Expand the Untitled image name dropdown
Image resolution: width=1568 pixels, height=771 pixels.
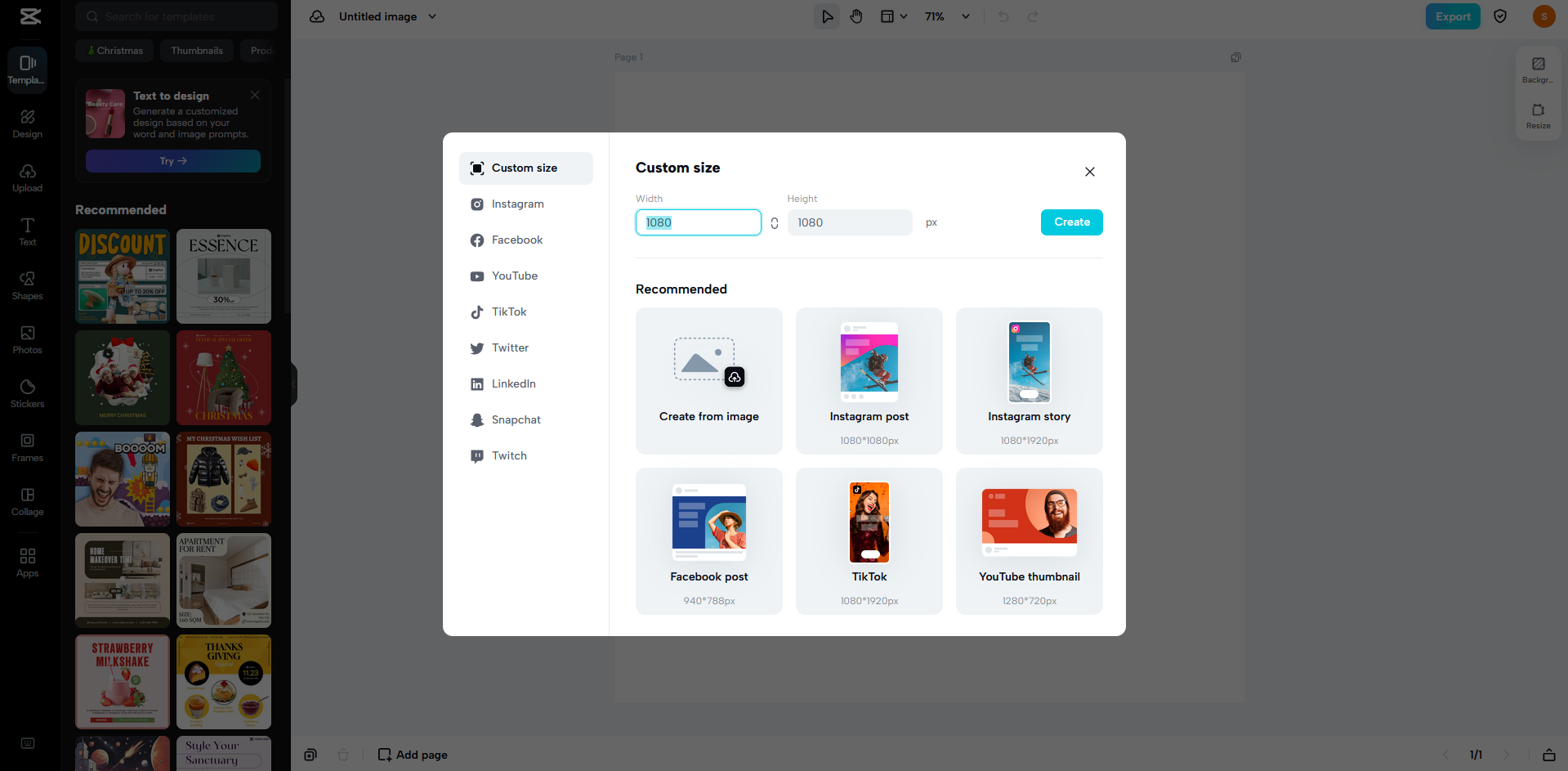(432, 16)
